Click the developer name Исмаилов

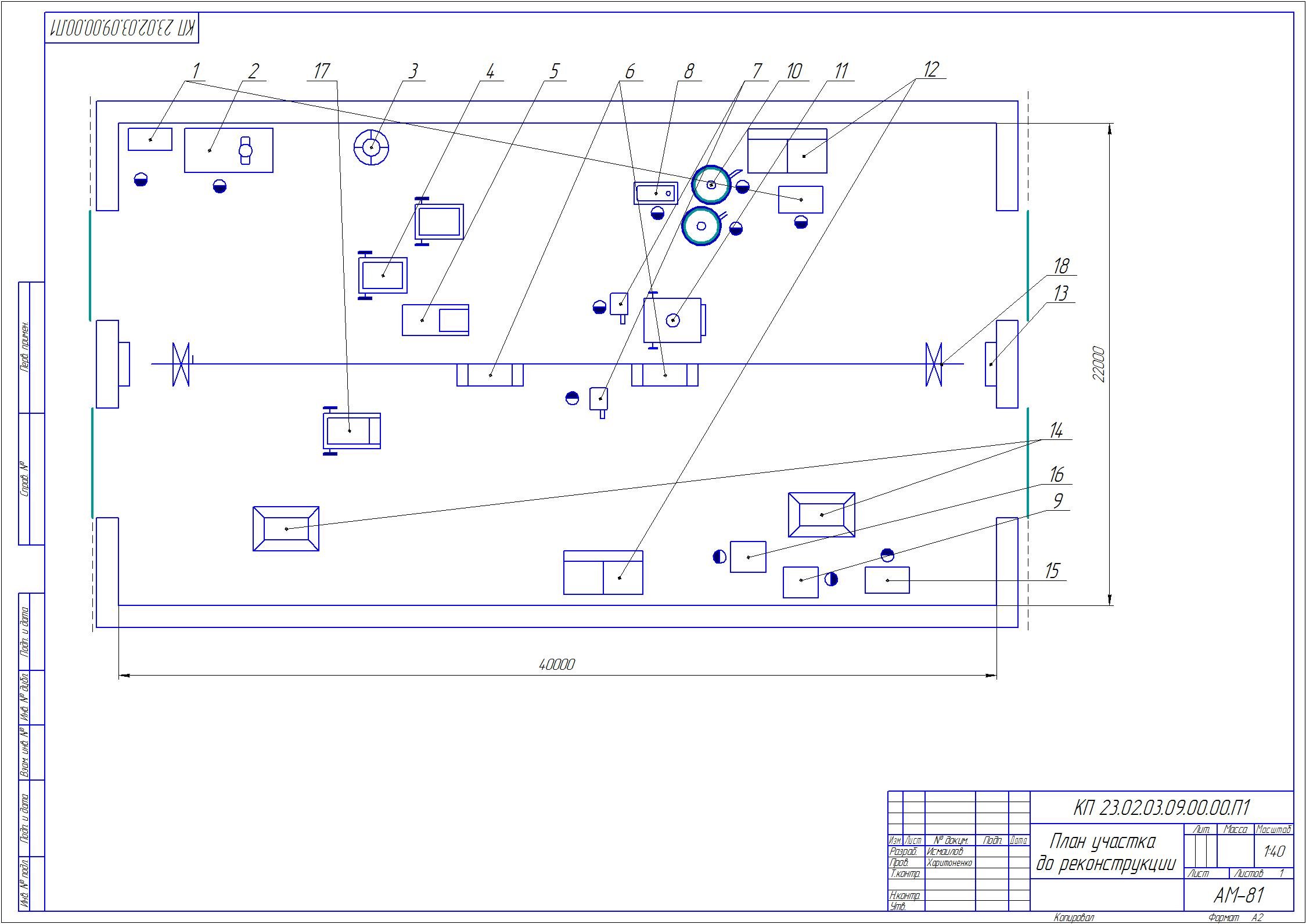coord(945,851)
